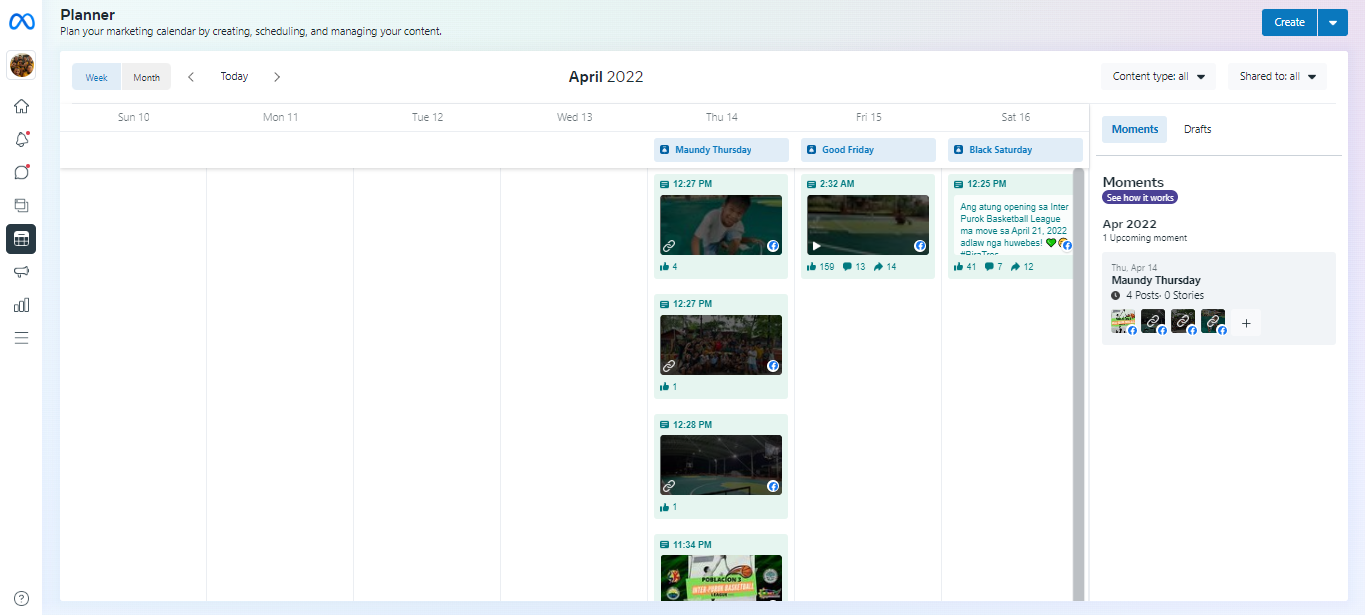Viewport: 1365px width, 615px height.
Task: Click 4 Posts · 0 Stories text
Action: tap(1165, 296)
